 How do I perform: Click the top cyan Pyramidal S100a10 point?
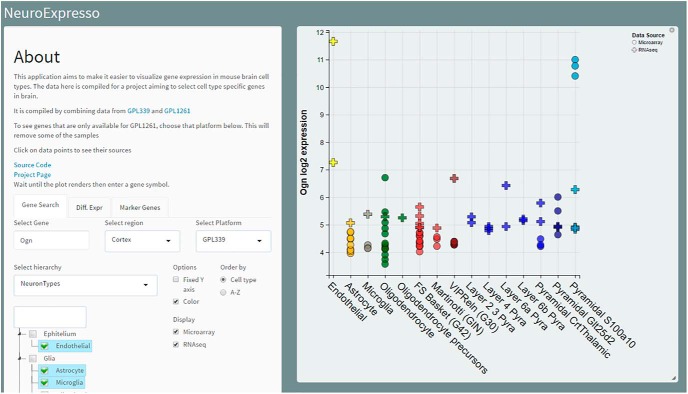pyautogui.click(x=575, y=60)
